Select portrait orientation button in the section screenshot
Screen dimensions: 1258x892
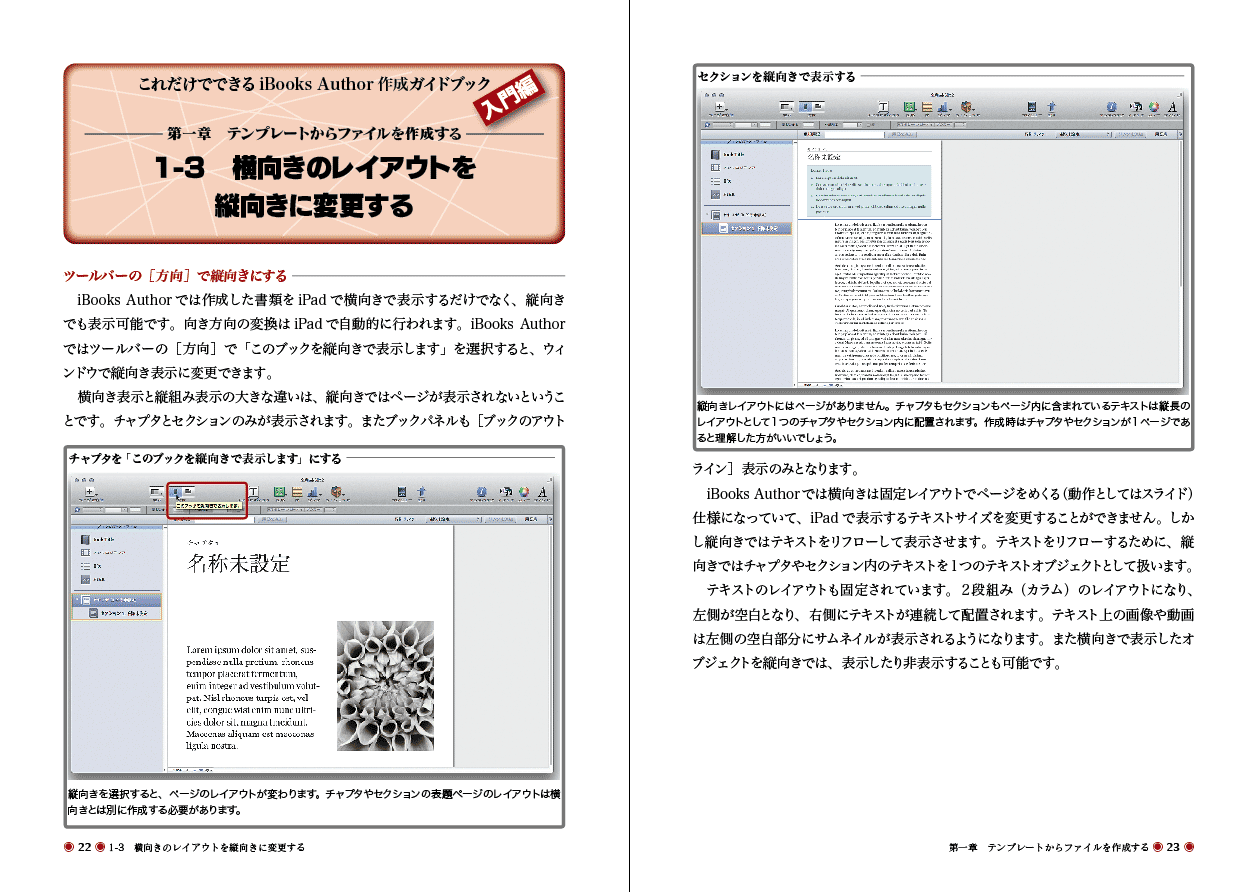coord(805,106)
